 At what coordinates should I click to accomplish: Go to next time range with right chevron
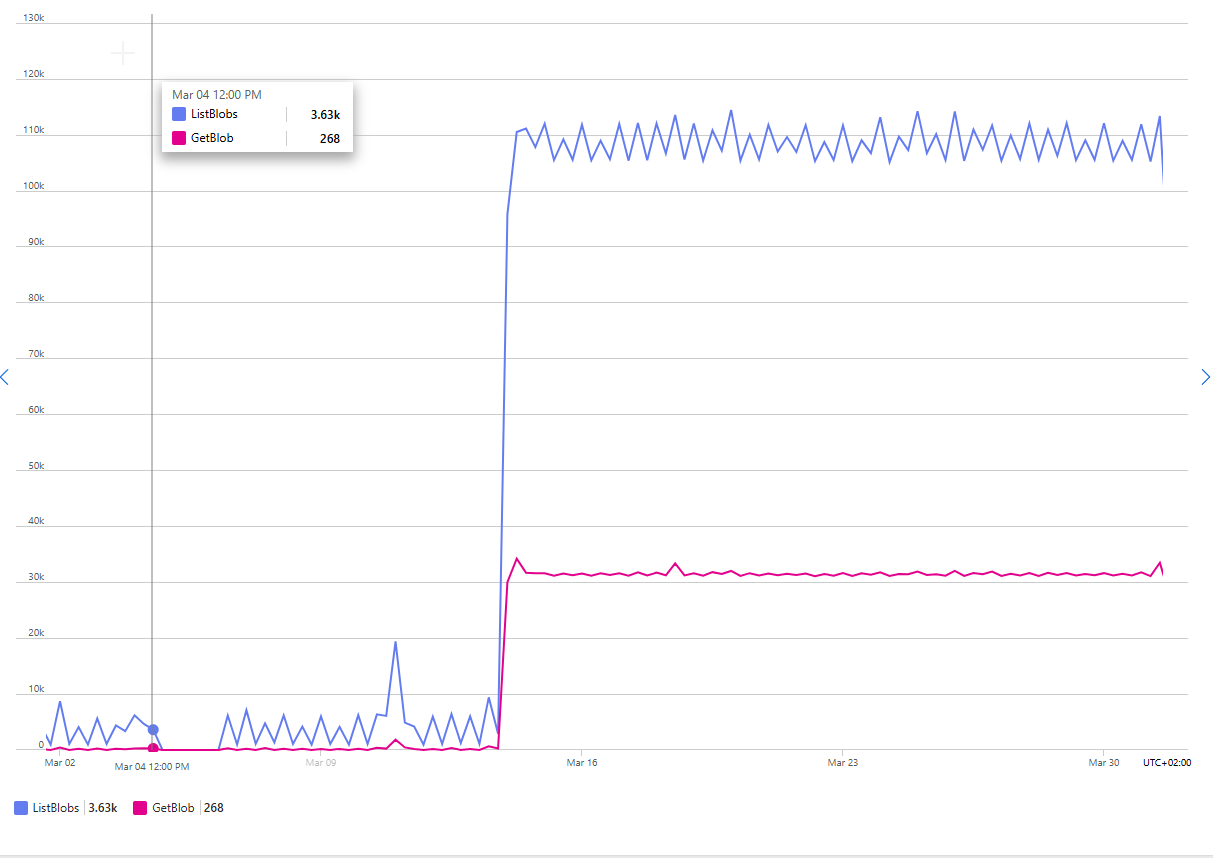click(1205, 377)
